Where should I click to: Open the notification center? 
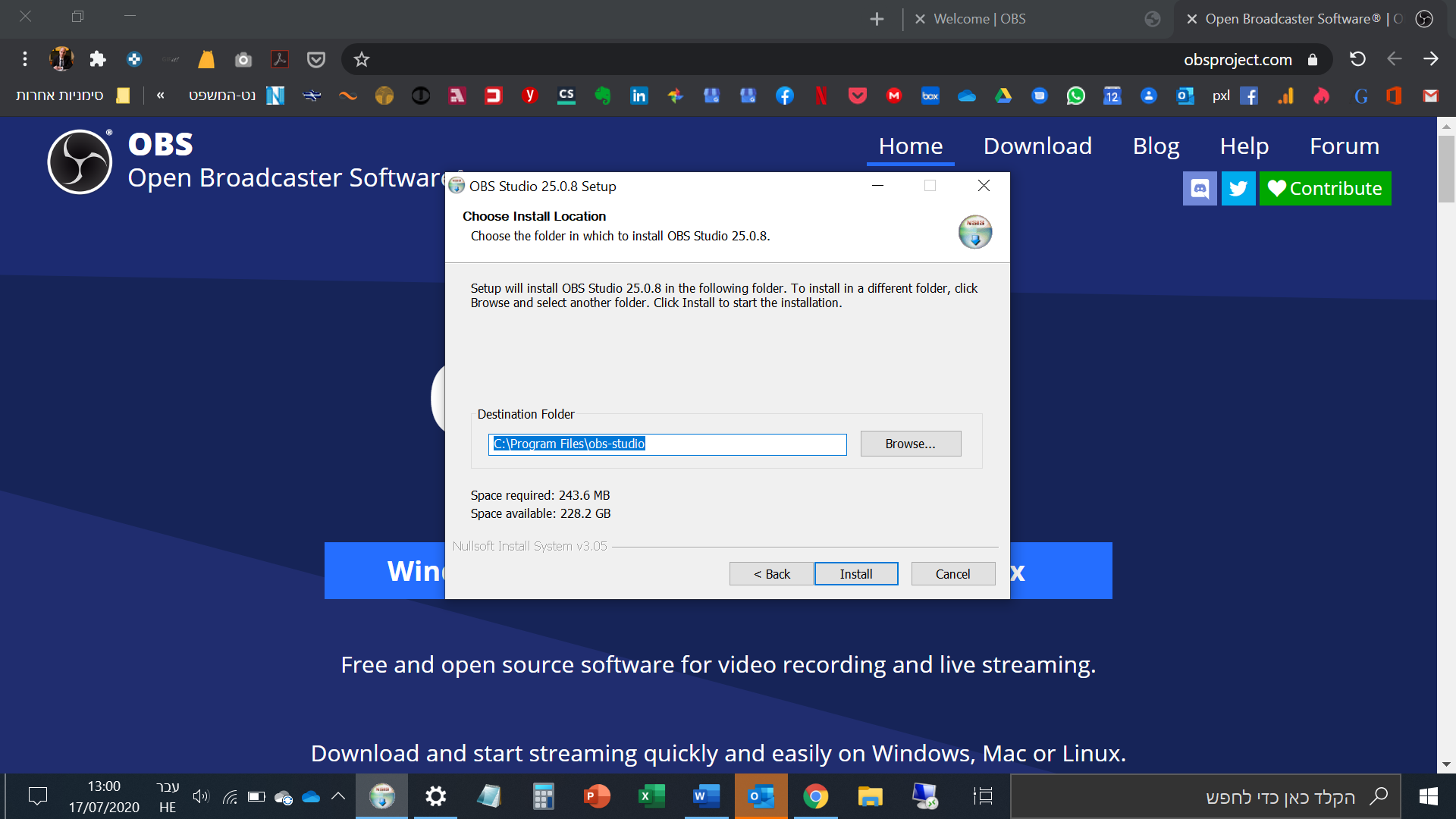(37, 796)
